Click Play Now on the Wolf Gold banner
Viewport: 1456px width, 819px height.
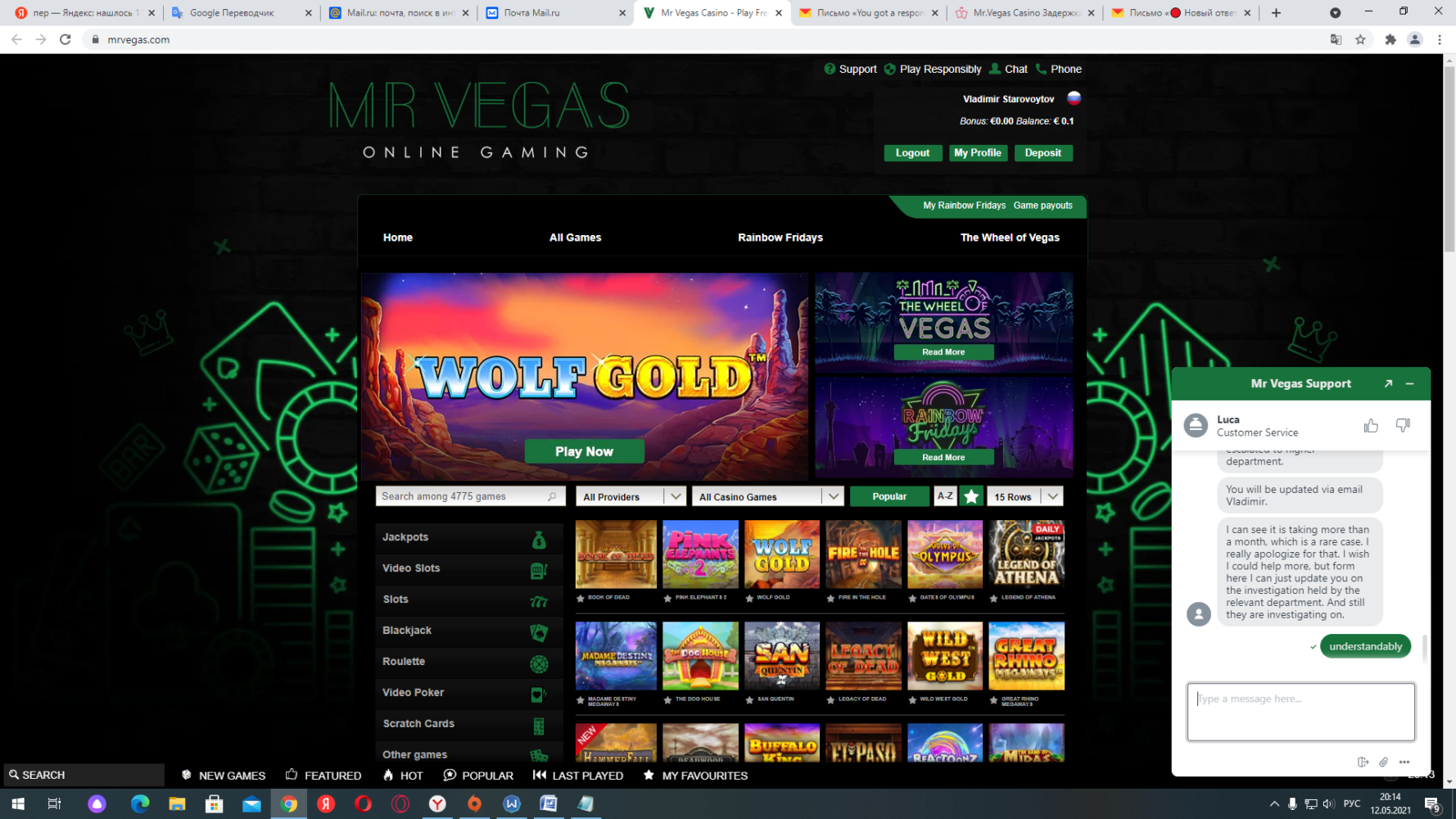(x=584, y=451)
